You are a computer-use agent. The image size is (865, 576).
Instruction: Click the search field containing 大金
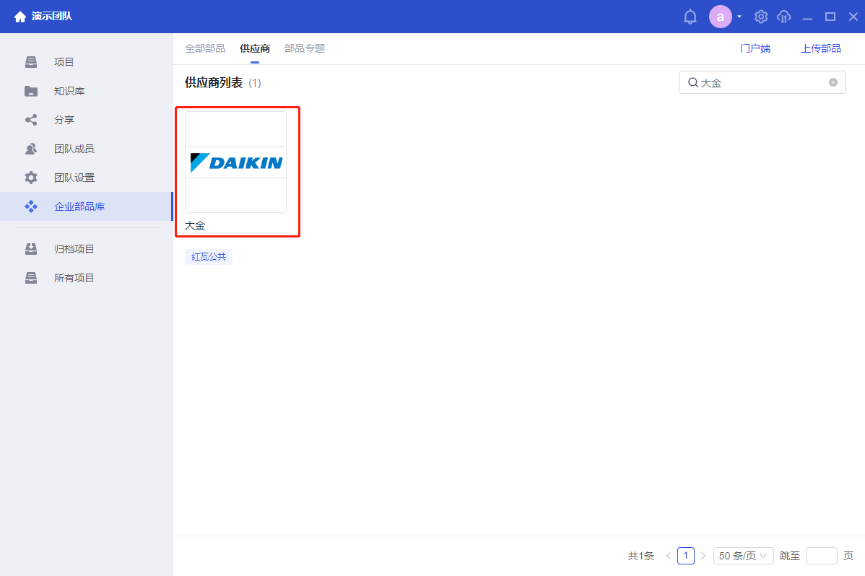[x=762, y=83]
